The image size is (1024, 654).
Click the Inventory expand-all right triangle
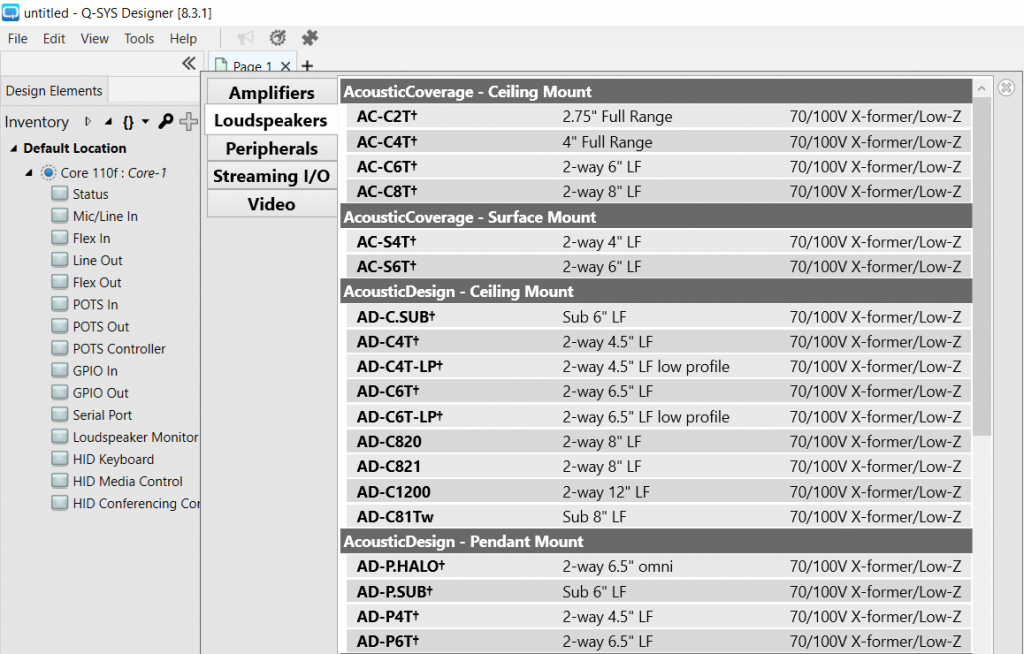tap(88, 122)
